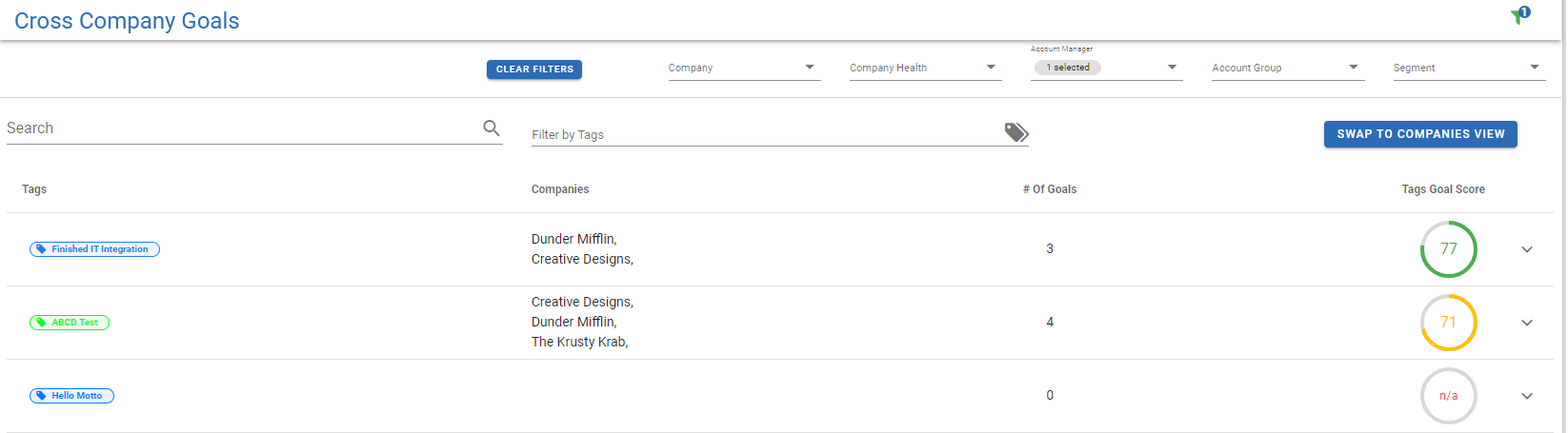This screenshot has width=1568, height=433.
Task: Open the Company dropdown filter
Action: click(x=744, y=68)
